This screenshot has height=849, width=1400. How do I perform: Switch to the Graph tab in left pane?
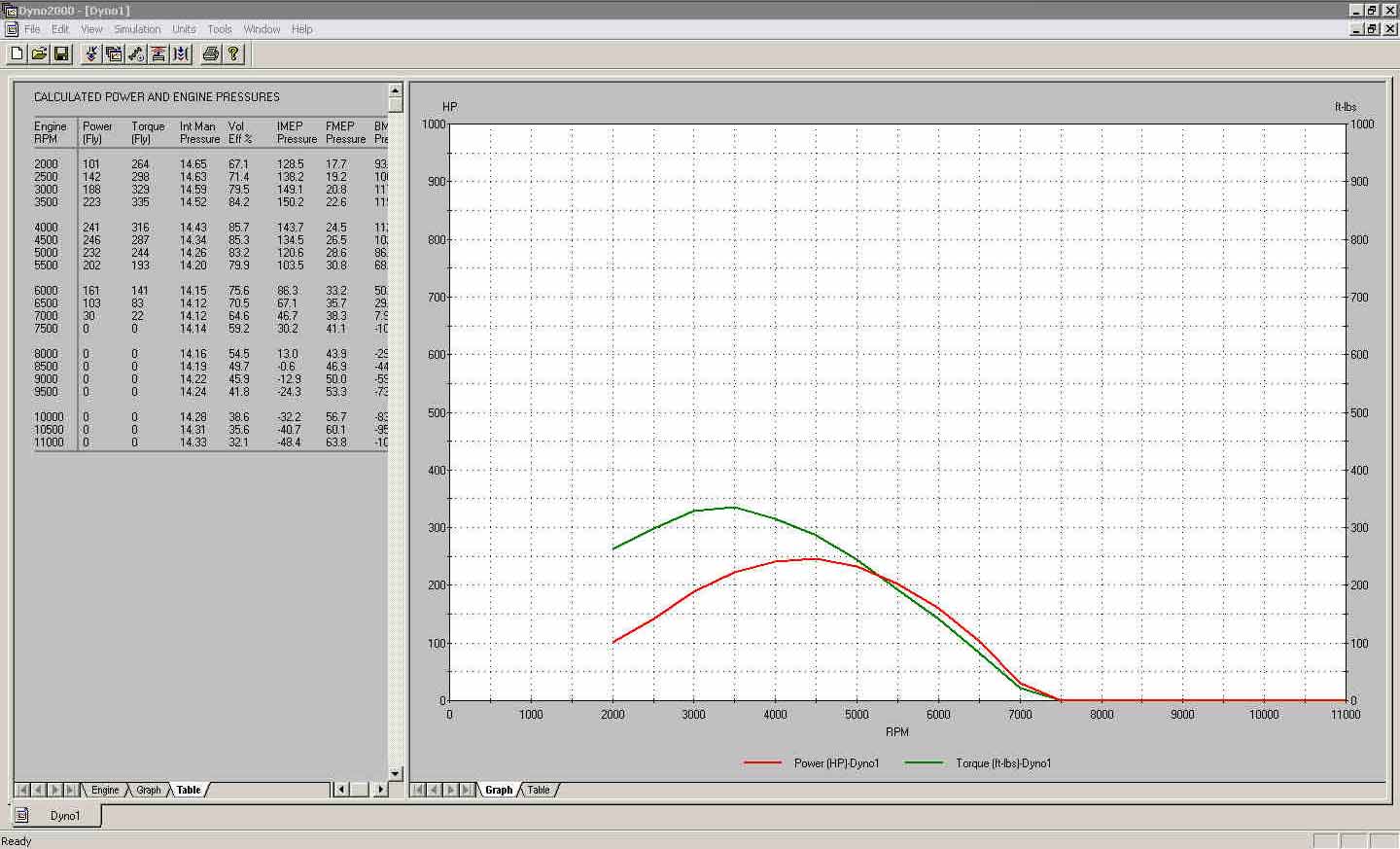[x=148, y=790]
